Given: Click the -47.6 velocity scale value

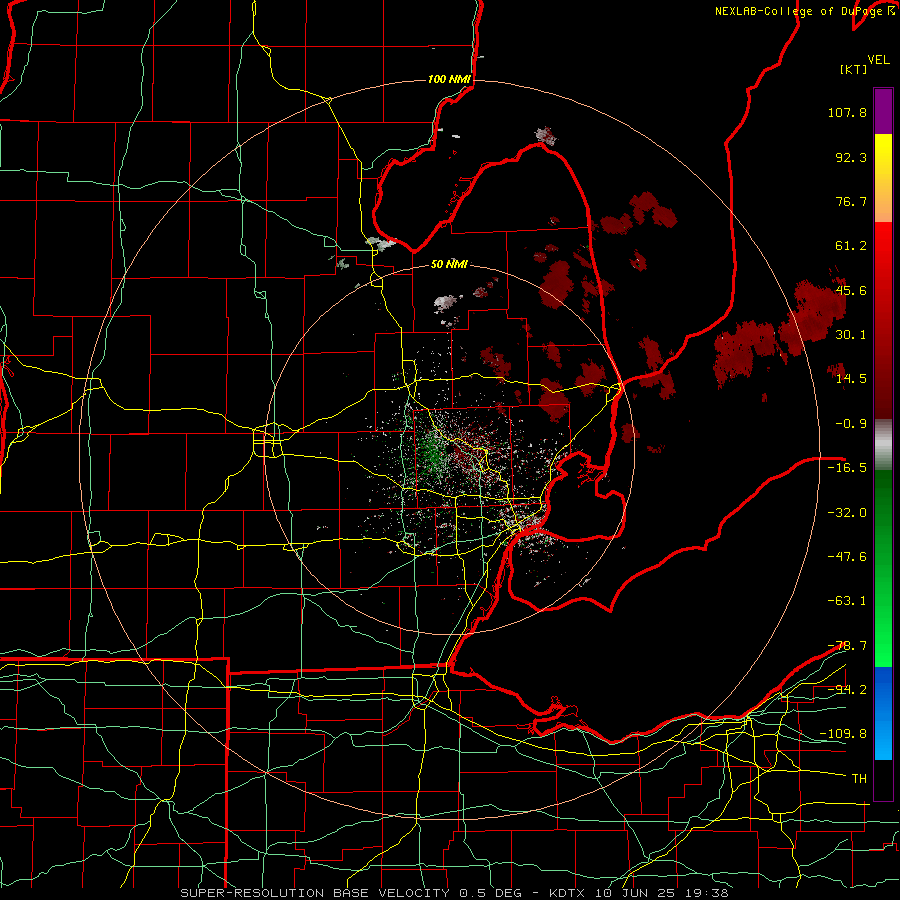Looking at the screenshot, I should 847,557.
